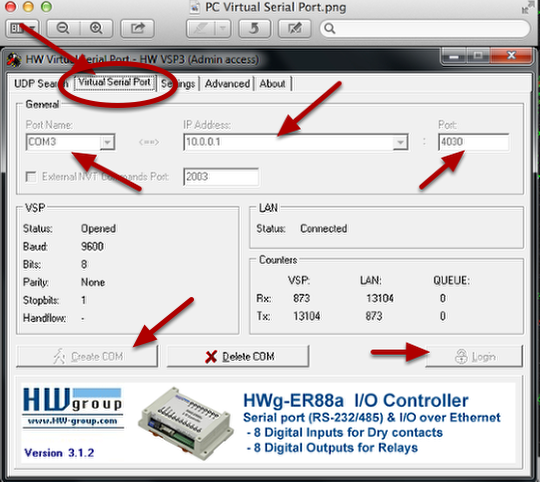Minimize the HW VSP3 window

coord(454,56)
